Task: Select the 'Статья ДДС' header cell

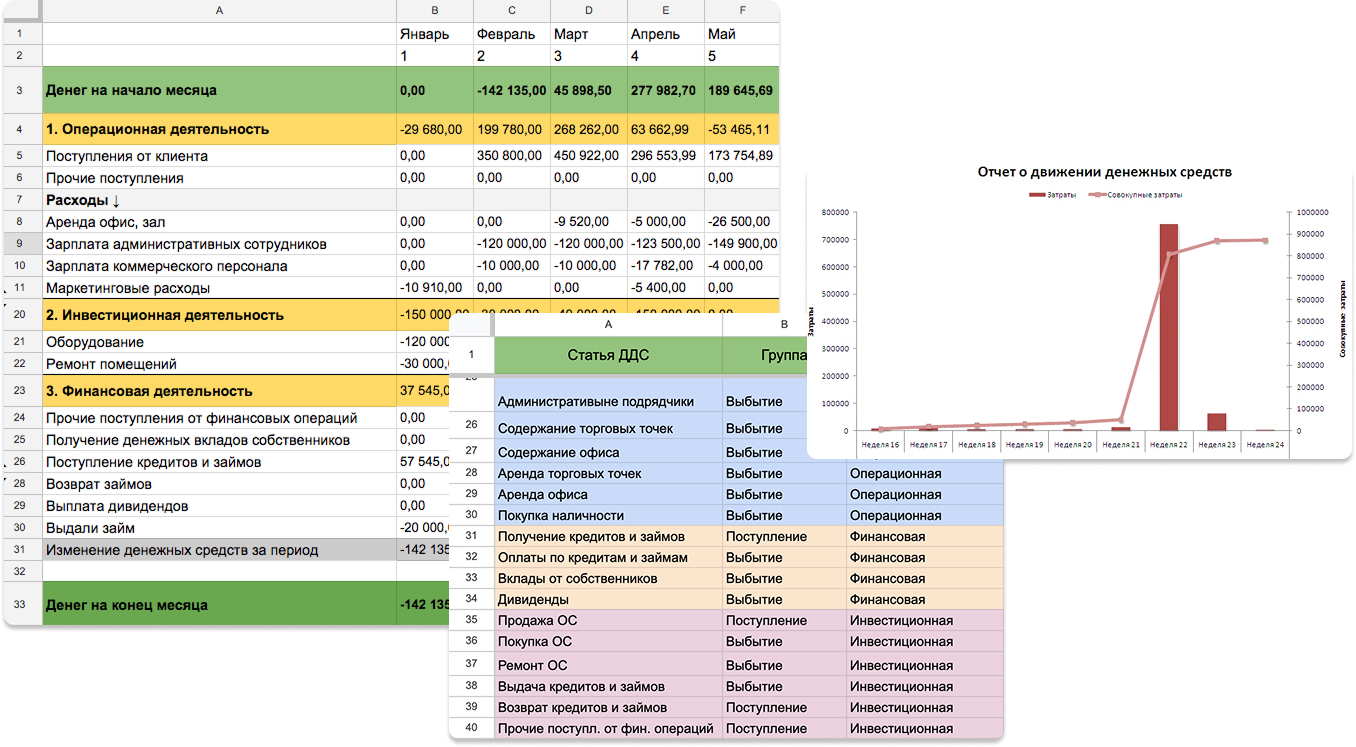Action: (608, 354)
